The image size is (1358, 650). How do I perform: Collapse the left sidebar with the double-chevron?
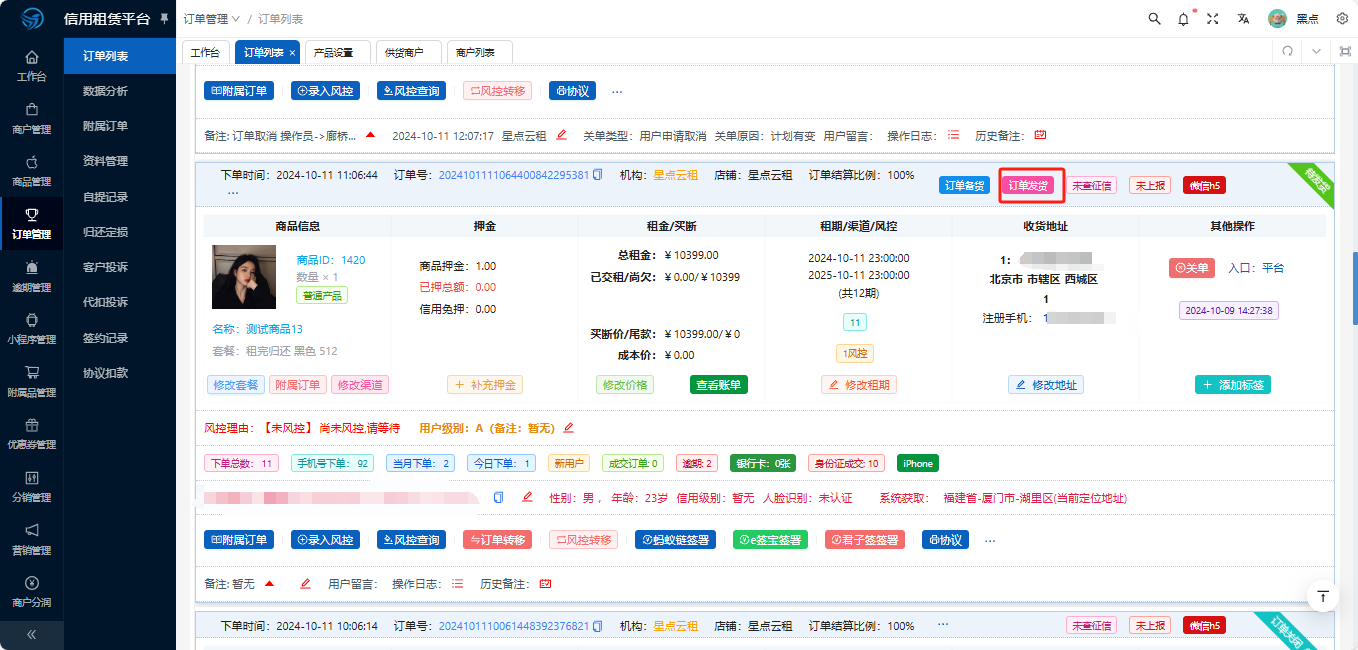[x=31, y=634]
